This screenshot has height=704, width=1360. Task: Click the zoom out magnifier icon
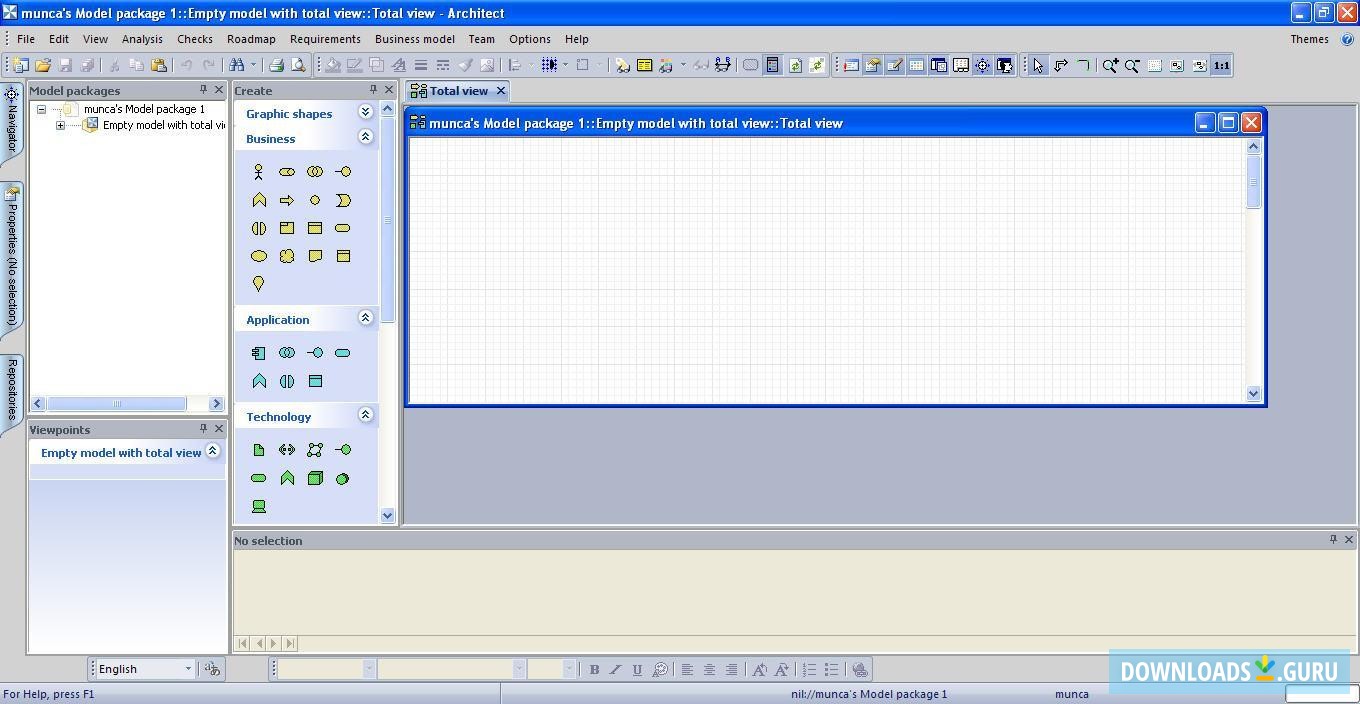click(x=1132, y=66)
